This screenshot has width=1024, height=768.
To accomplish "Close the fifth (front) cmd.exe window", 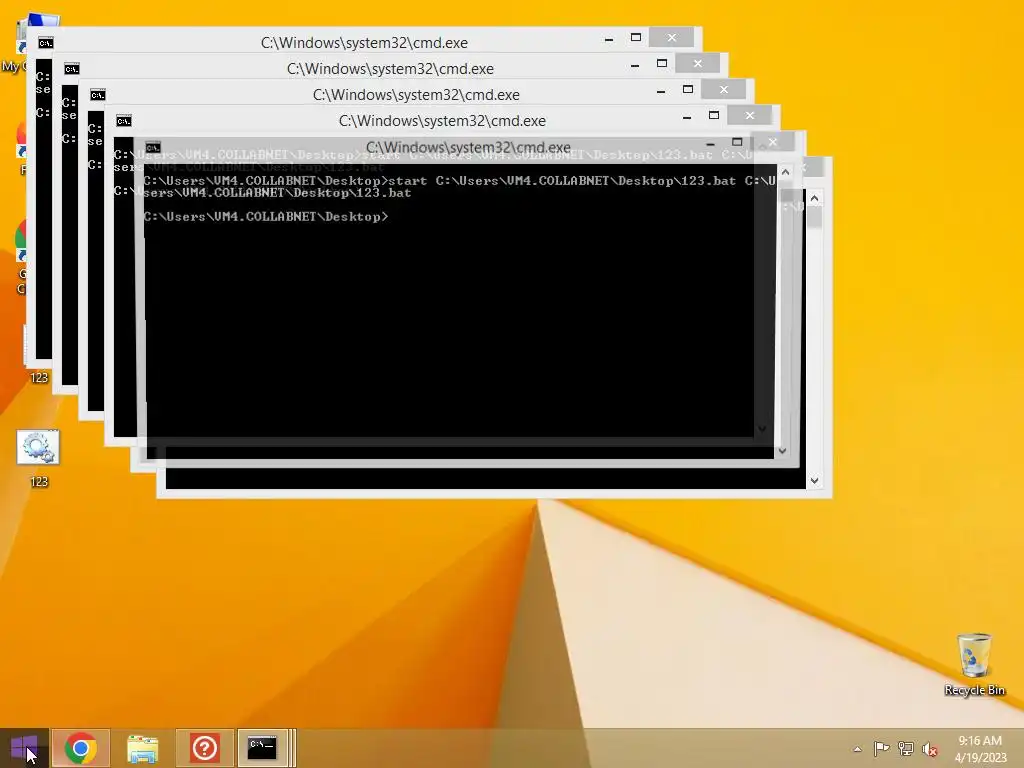I will click(773, 142).
